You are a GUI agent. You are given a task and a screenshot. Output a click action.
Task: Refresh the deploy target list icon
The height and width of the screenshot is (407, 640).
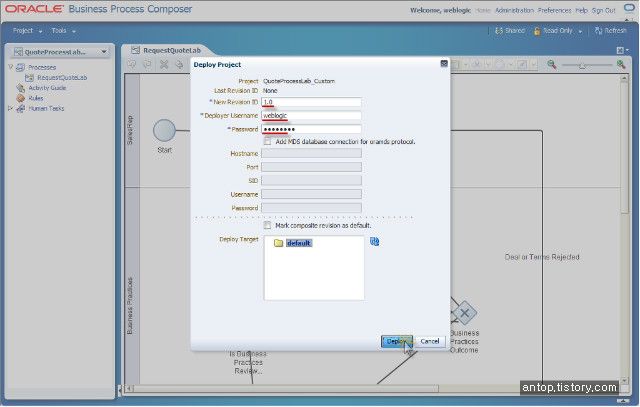pos(374,242)
